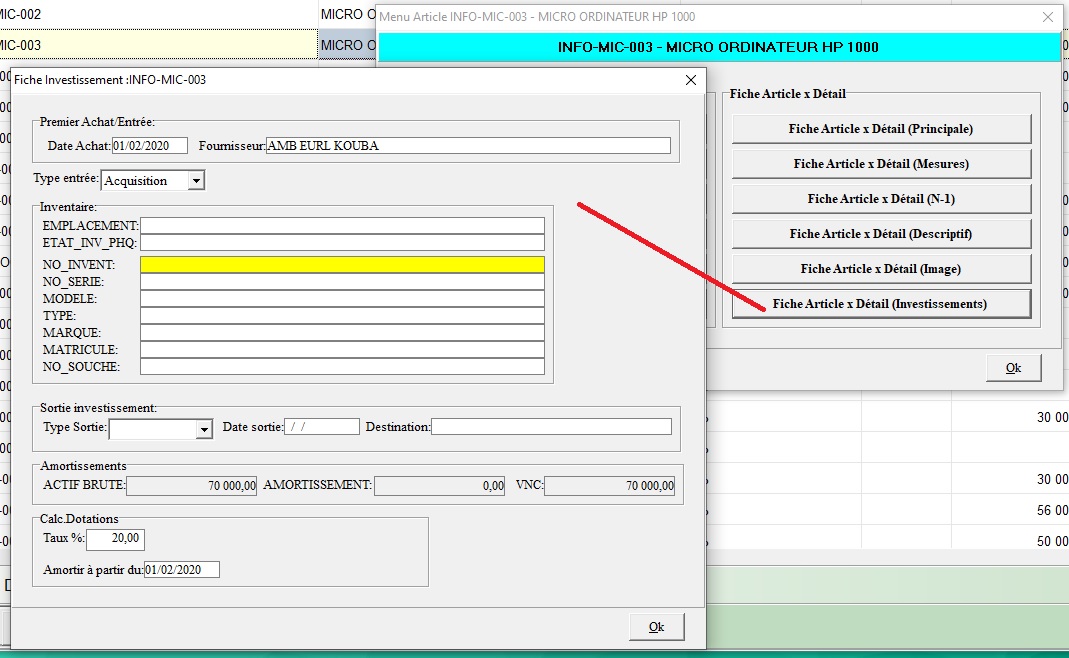Image resolution: width=1069 pixels, height=658 pixels.
Task: Edit the Fournisseur field
Action: click(x=467, y=146)
